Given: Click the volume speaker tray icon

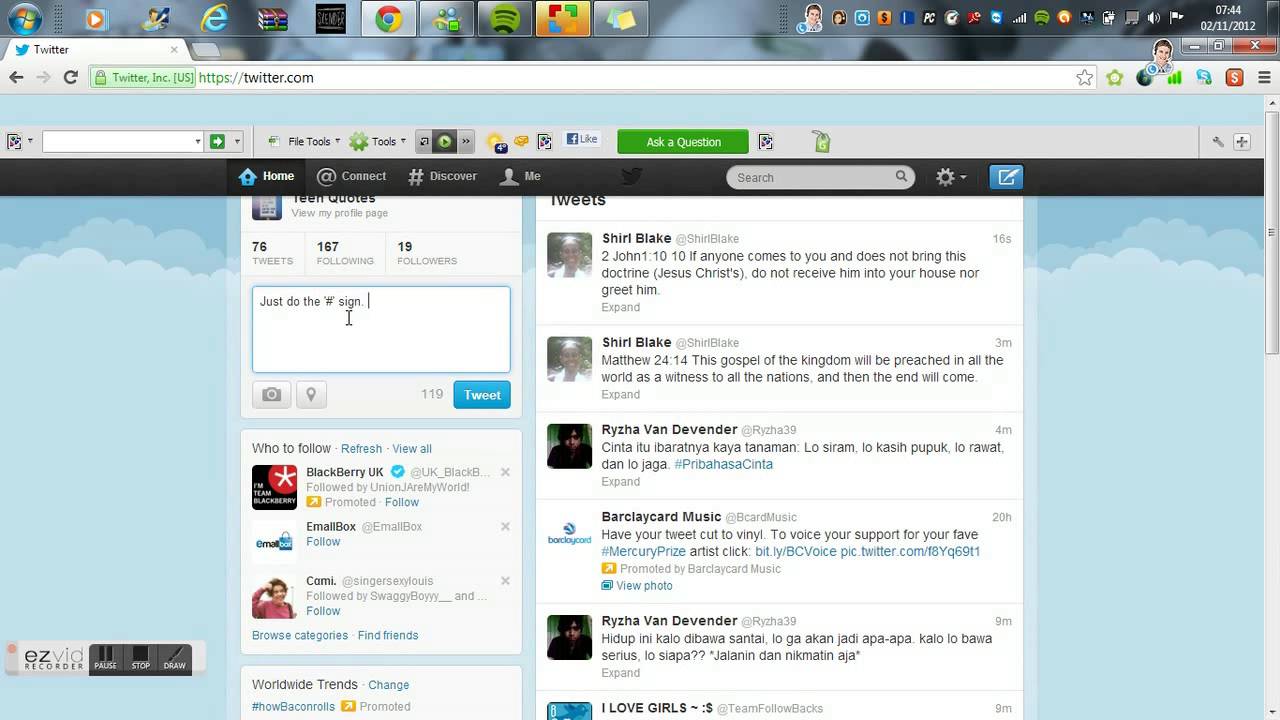Looking at the screenshot, I should (1154, 17).
